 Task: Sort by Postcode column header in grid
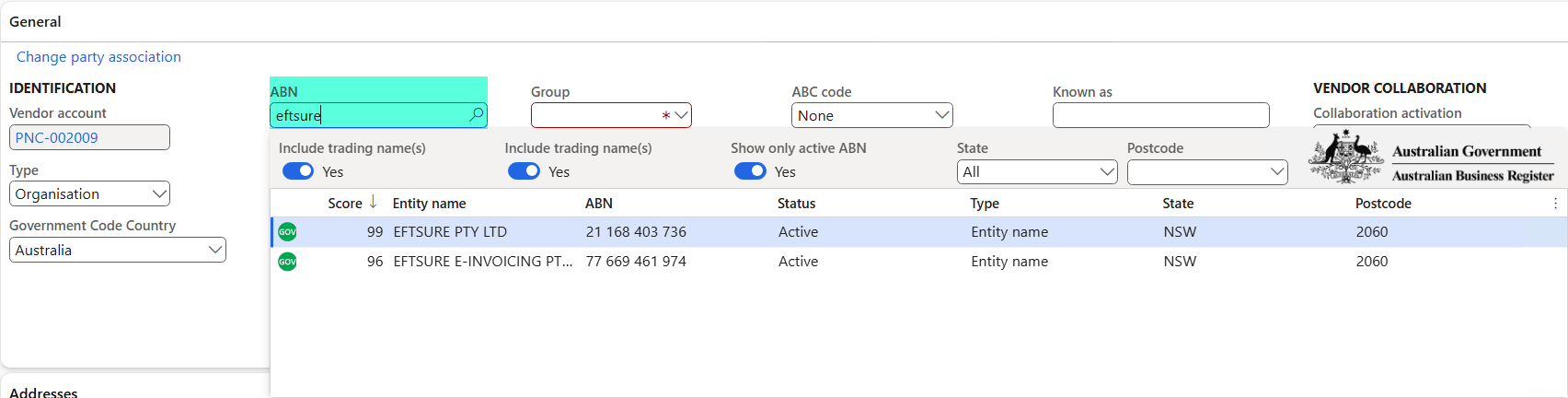pos(1383,204)
